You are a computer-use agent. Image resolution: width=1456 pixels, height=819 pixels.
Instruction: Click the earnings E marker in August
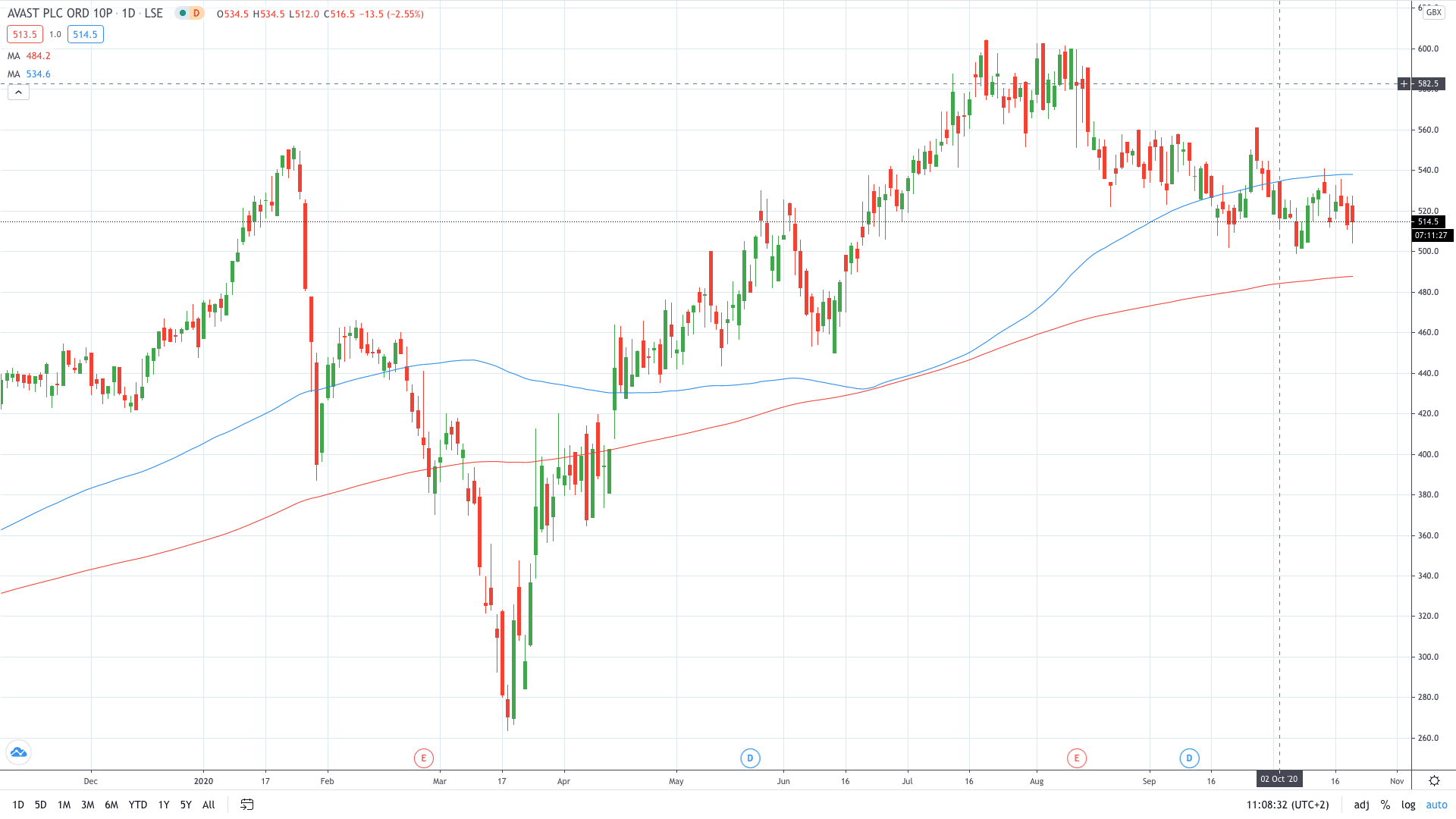click(x=1076, y=758)
